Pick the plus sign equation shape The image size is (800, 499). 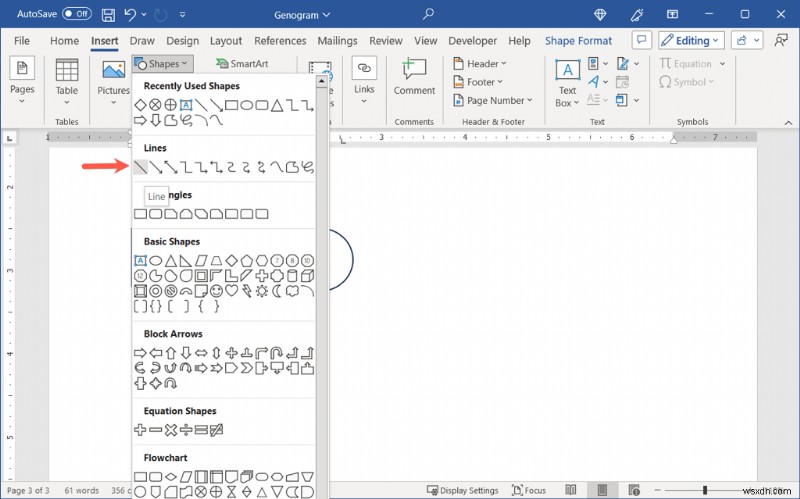pyautogui.click(x=140, y=430)
